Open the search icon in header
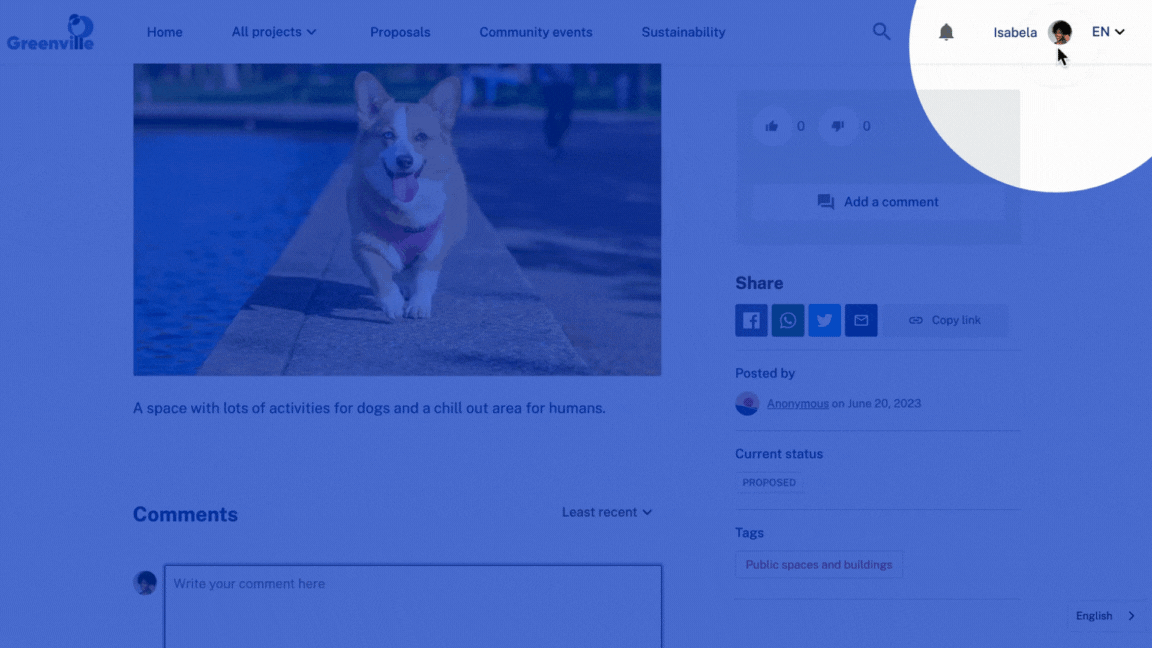The height and width of the screenshot is (648, 1152). tap(881, 32)
